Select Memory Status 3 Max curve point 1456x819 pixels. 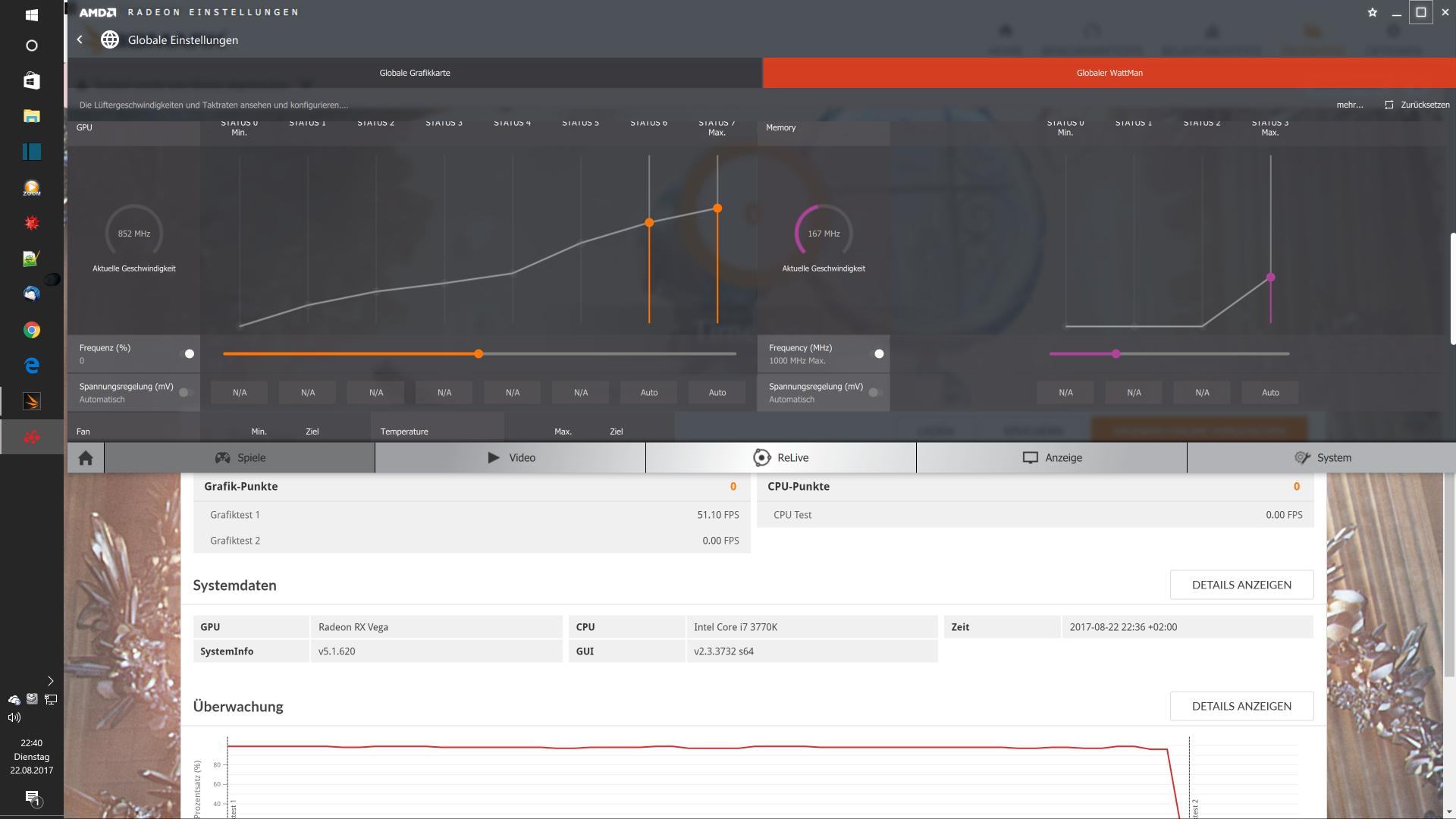point(1271,278)
